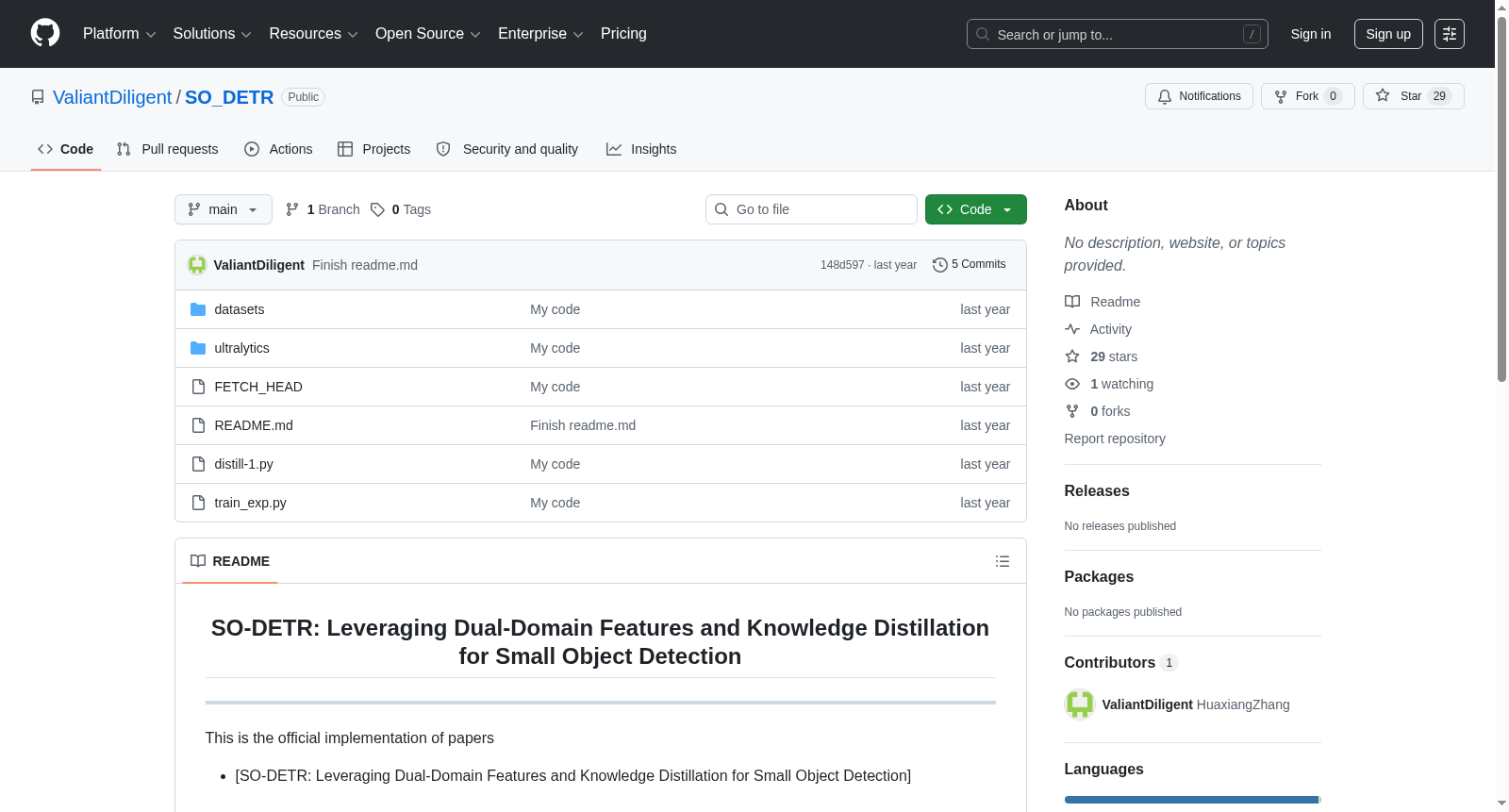Screen dimensions: 1509x812
Task: Open the README.md file name
Action: point(254,425)
